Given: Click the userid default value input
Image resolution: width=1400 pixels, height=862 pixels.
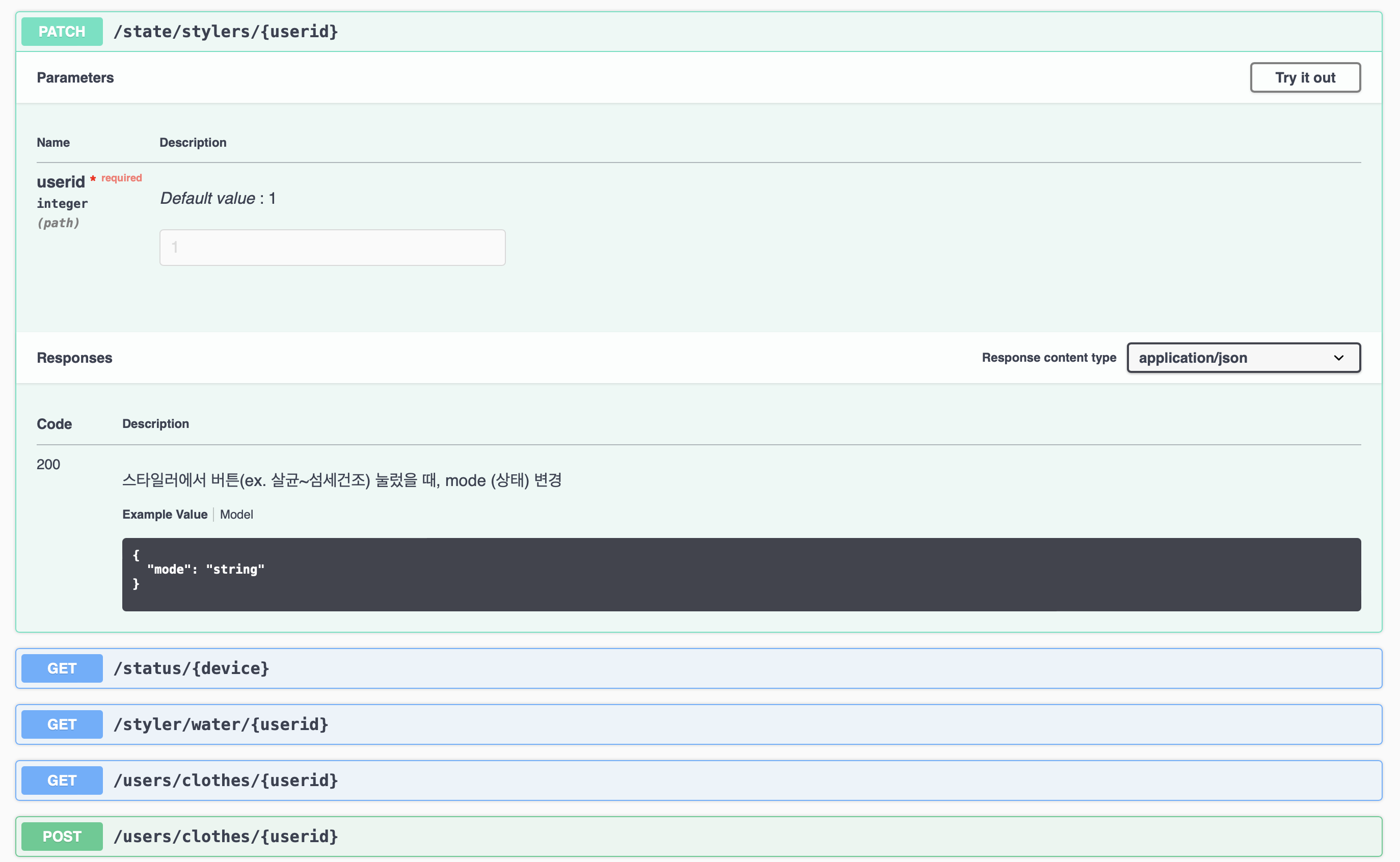Looking at the screenshot, I should tap(332, 247).
